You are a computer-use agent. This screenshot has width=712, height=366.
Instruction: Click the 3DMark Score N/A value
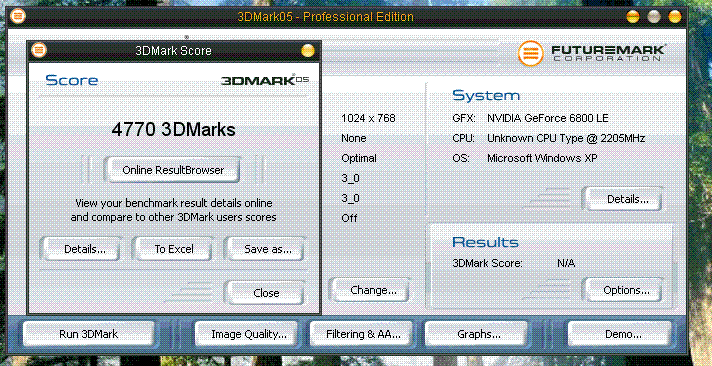click(x=566, y=263)
